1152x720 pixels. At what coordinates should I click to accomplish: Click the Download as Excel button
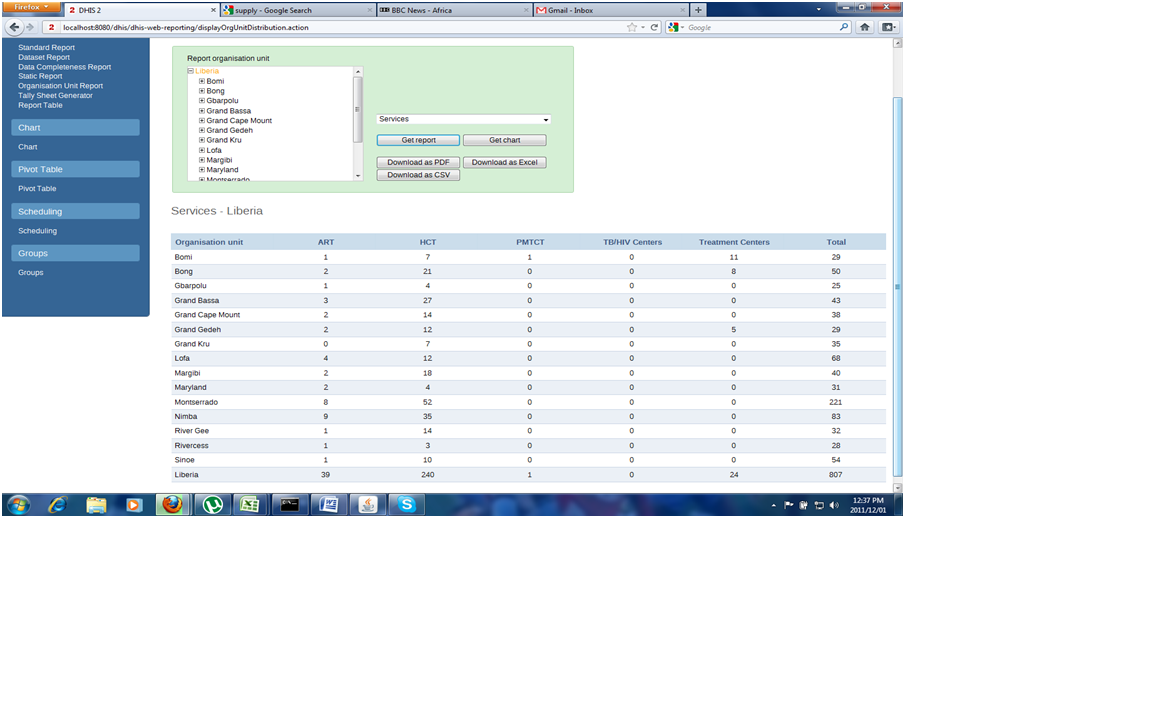504,162
